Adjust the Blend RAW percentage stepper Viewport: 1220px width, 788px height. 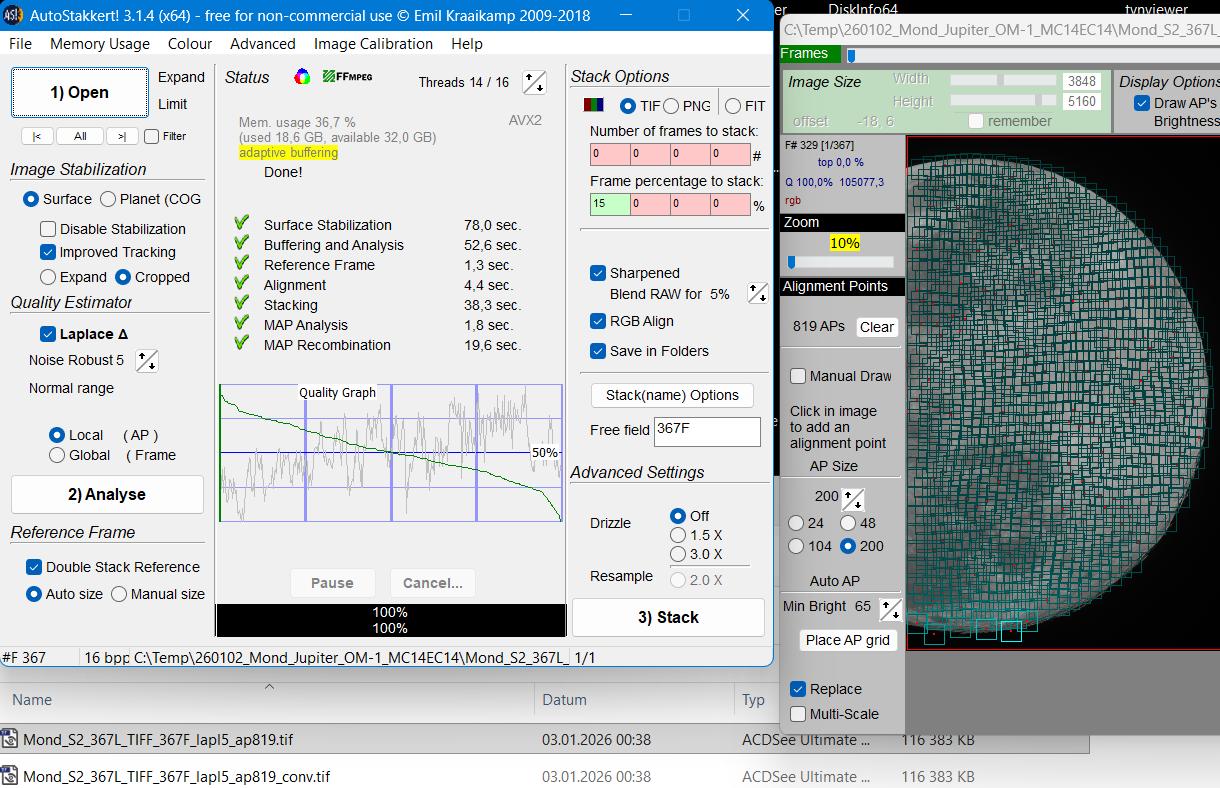coord(757,295)
